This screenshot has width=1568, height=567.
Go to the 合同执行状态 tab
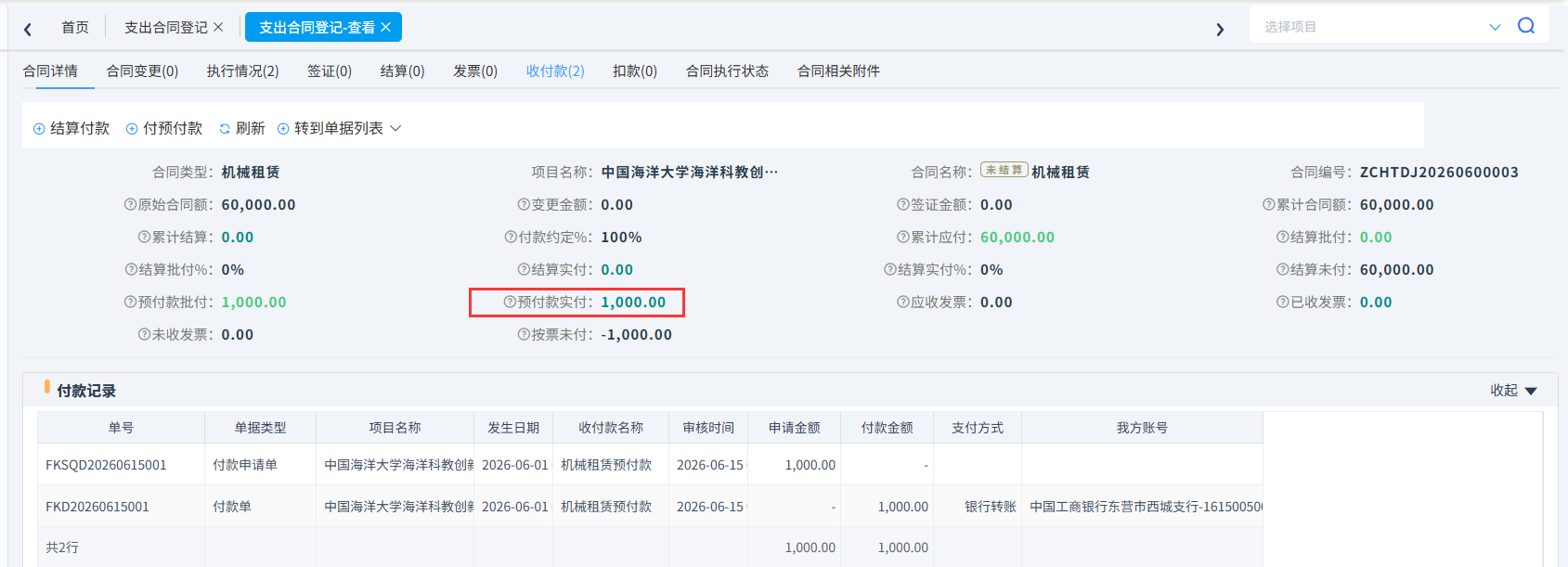point(727,71)
